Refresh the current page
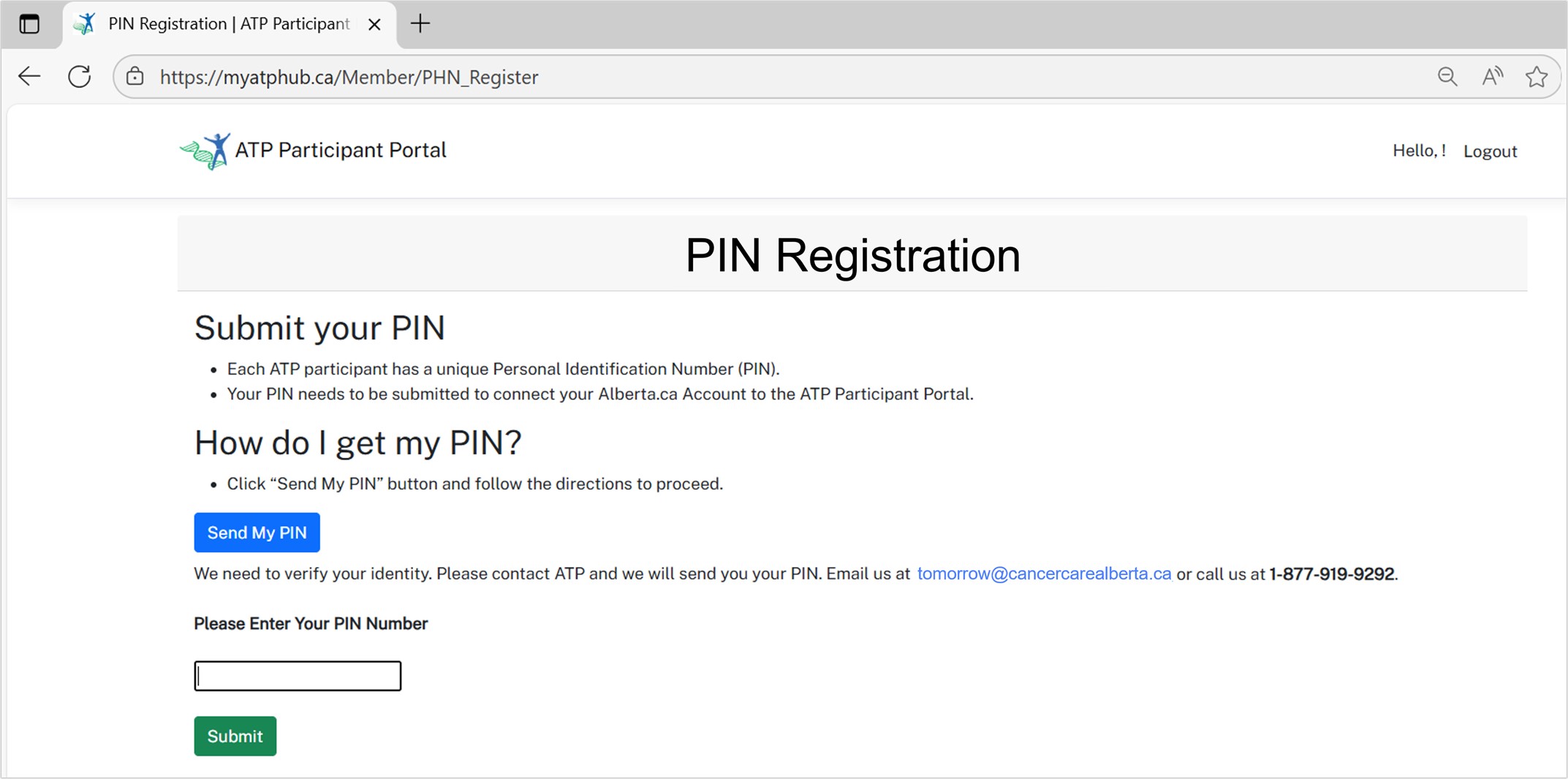The image size is (1568, 779). click(80, 77)
